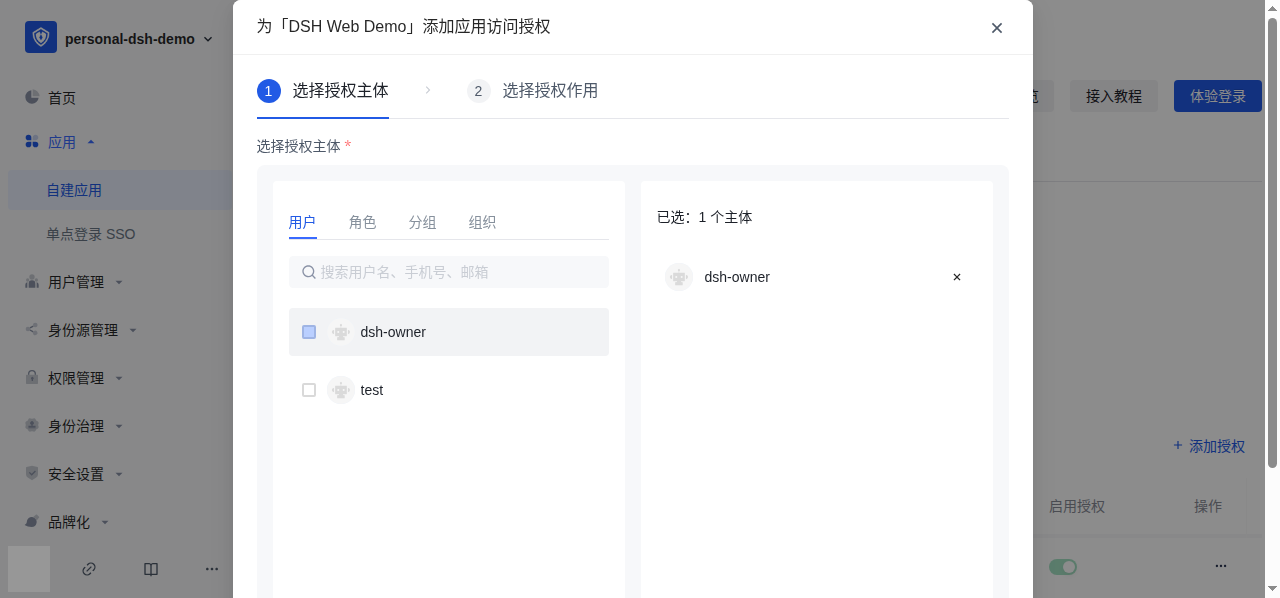1280x598 pixels.
Task: Open the row actions dots under 操作
Action: (x=1220, y=566)
